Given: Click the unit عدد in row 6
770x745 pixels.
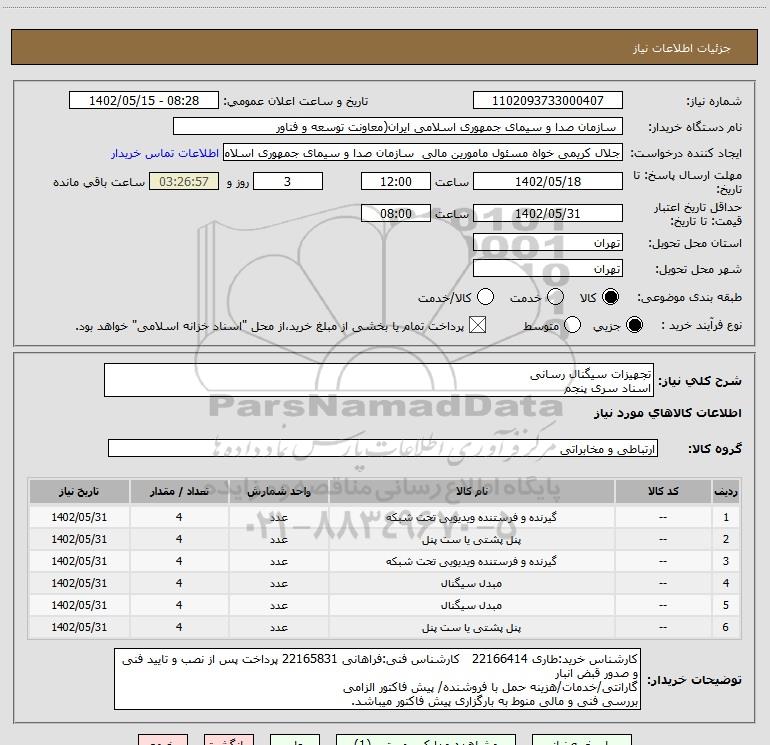Looking at the screenshot, I should pyautogui.click(x=278, y=628).
